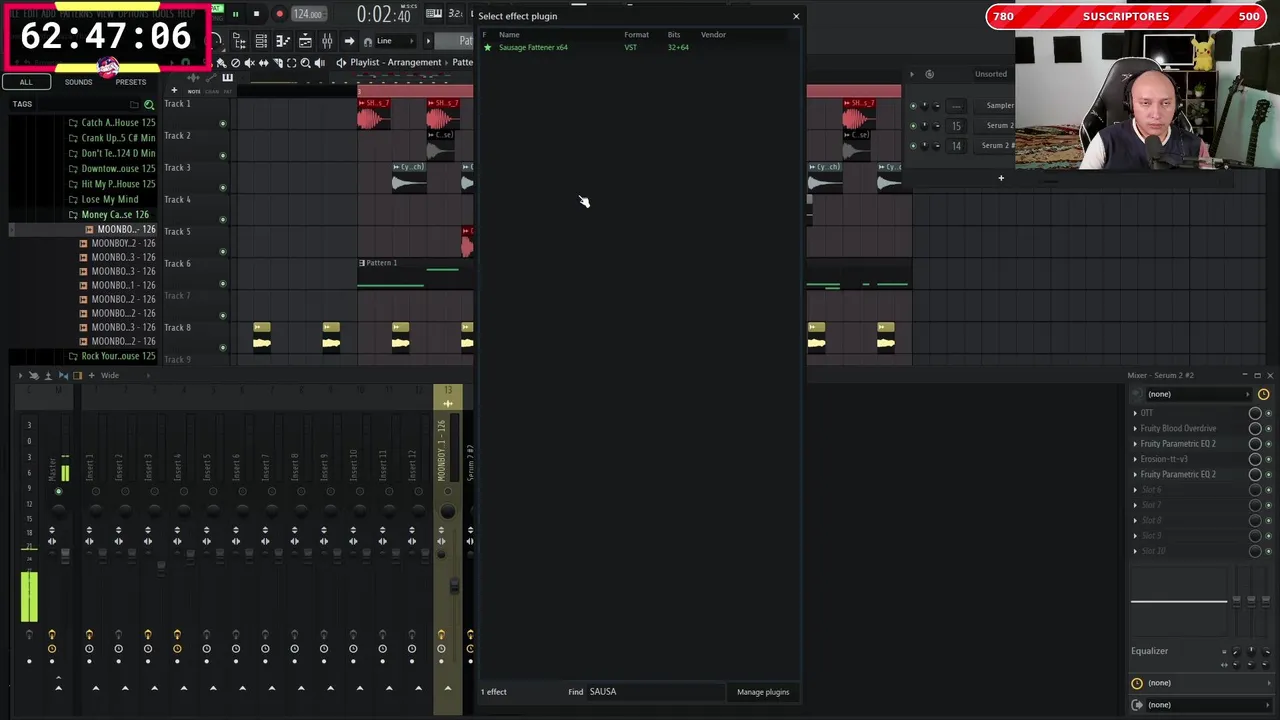Select the Slice tool in playlist toolbar

(278, 62)
